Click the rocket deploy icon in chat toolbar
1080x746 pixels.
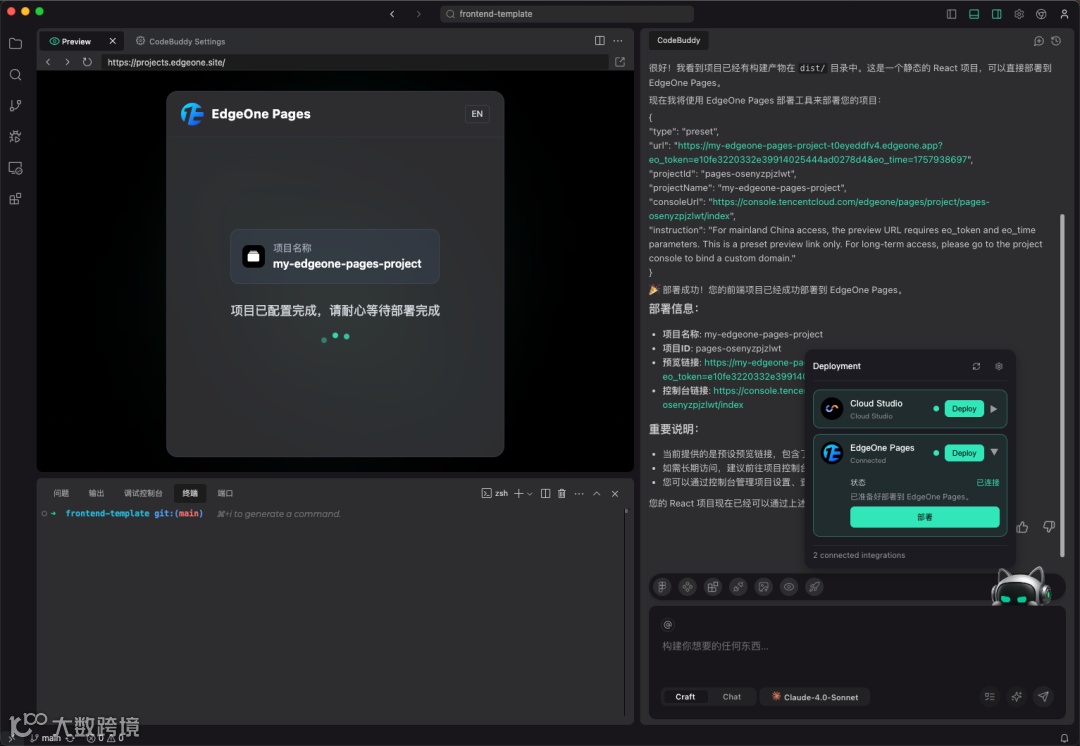pos(814,587)
